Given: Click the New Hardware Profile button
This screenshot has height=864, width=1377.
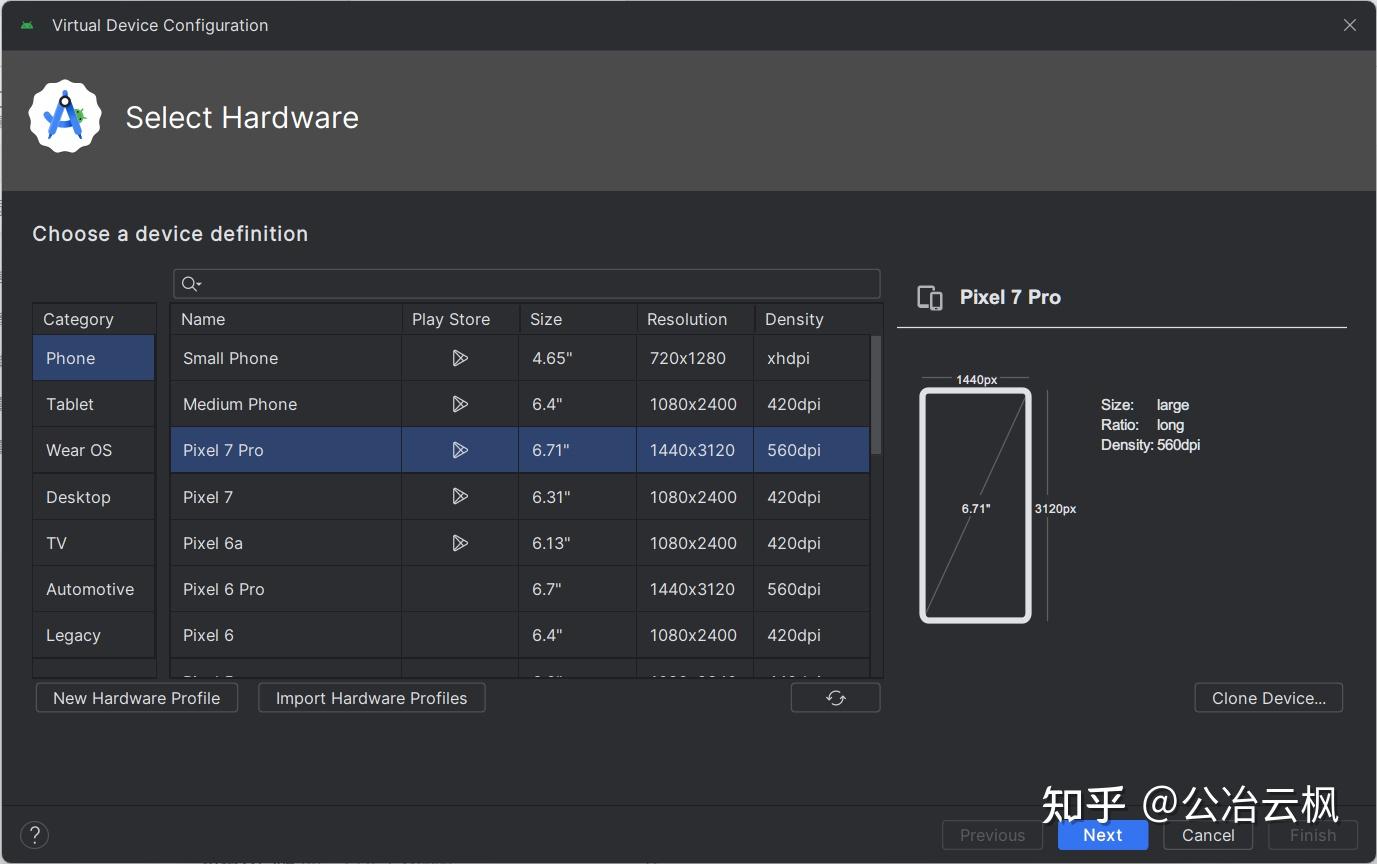Looking at the screenshot, I should [137, 698].
